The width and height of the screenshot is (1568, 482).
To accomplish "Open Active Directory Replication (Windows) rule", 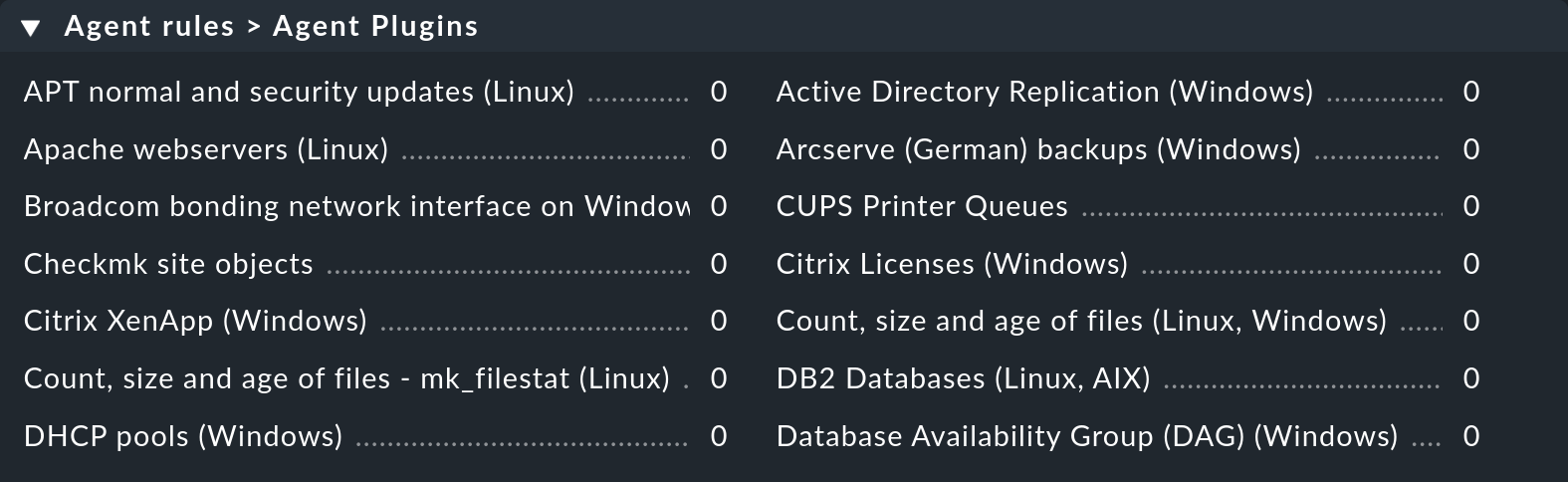I will pos(1044,92).
